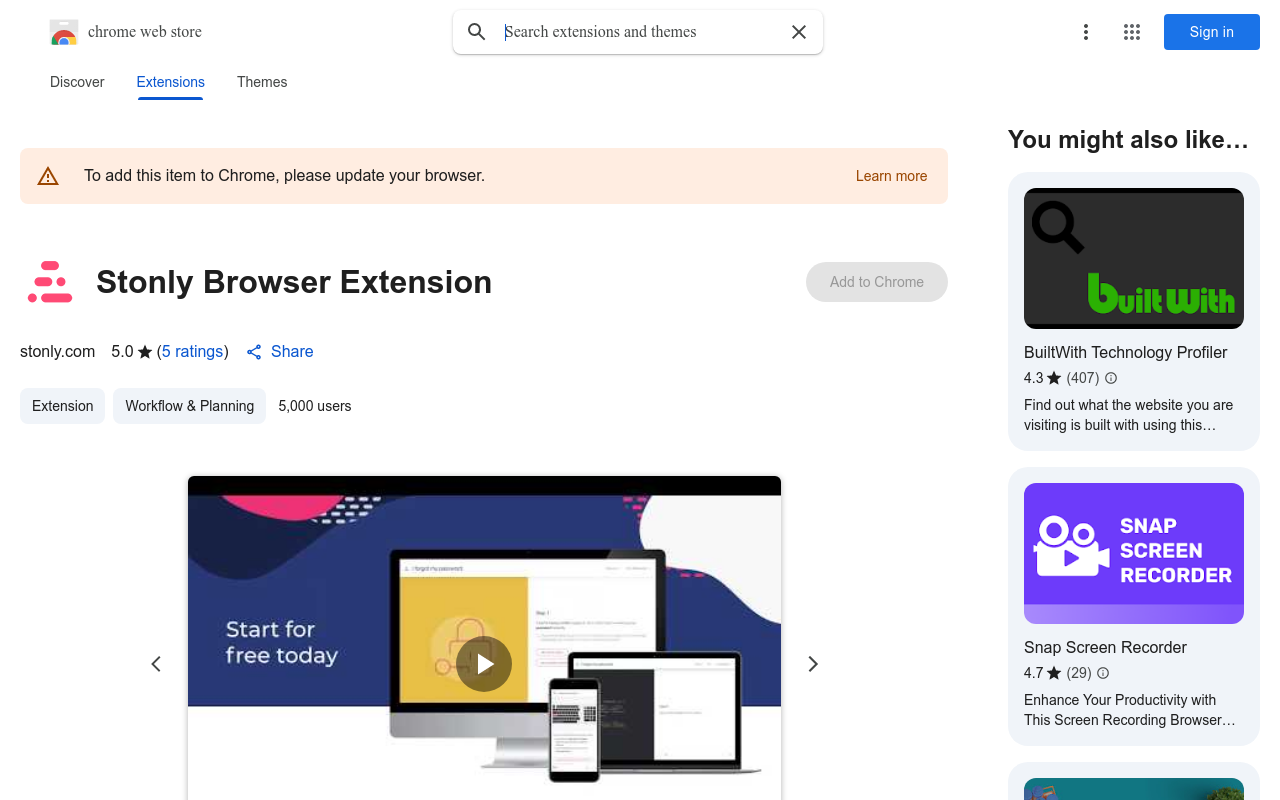Open the three-dot more options menu
1280x800 pixels.
pos(1086,32)
